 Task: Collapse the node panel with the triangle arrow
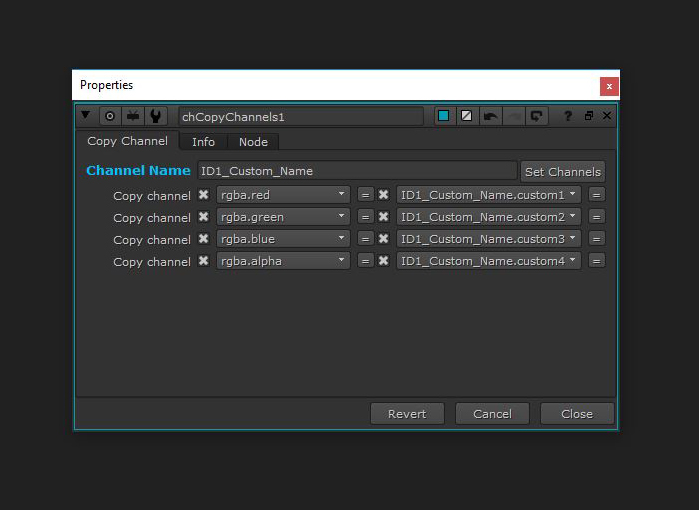tap(86, 116)
